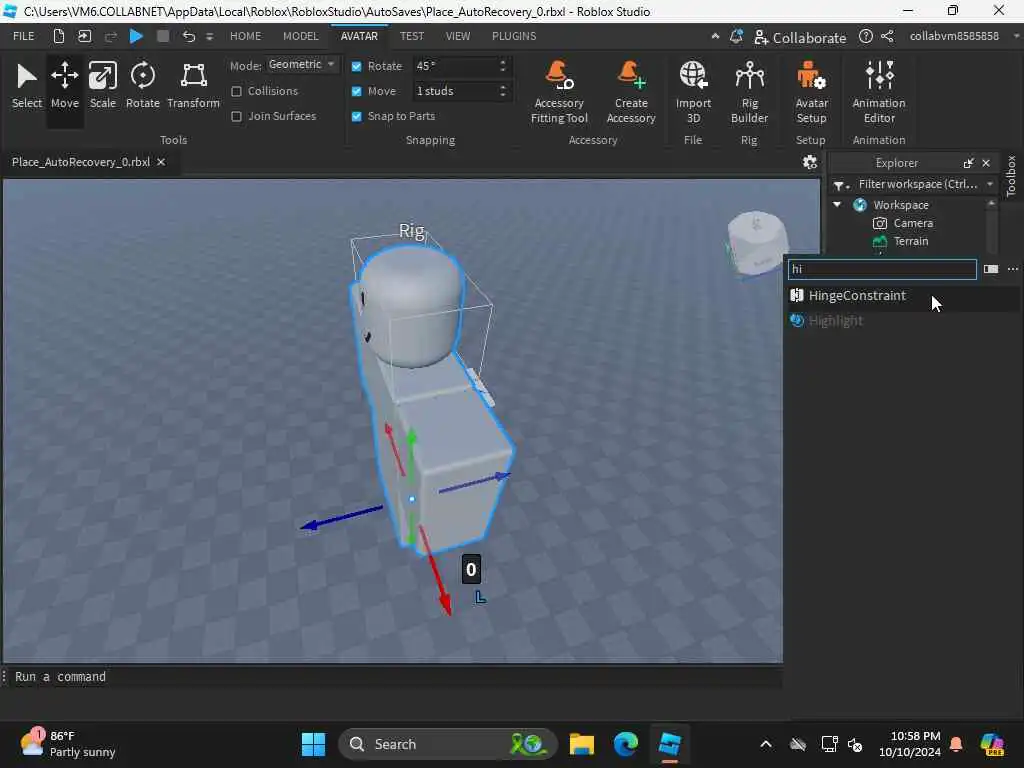This screenshot has height=768, width=1024.
Task: Switch to the TEST tab
Action: click(x=411, y=37)
